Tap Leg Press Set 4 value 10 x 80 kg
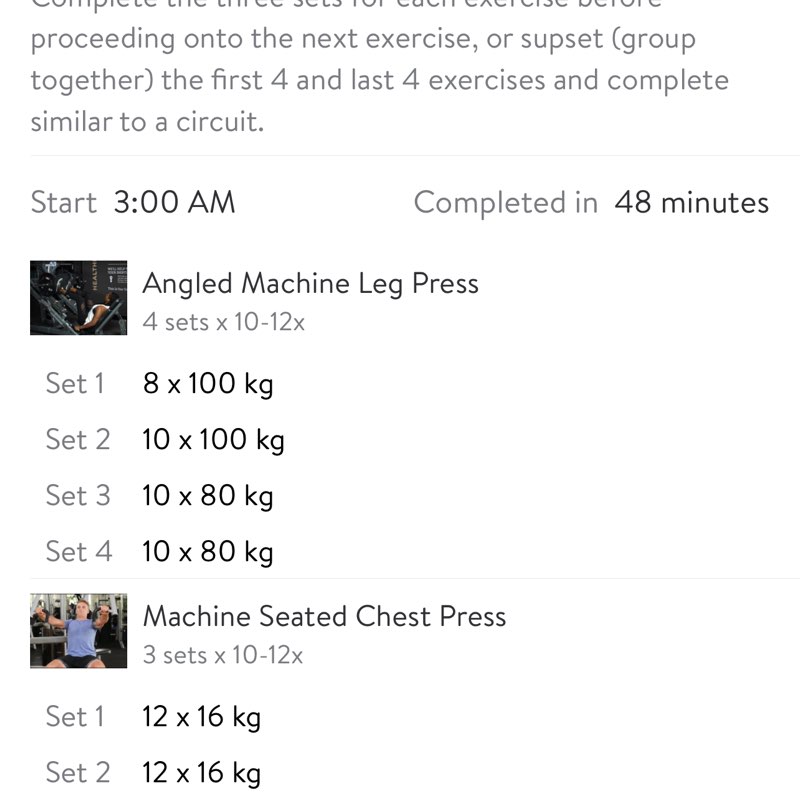Viewport: 800px width, 800px height. click(207, 552)
